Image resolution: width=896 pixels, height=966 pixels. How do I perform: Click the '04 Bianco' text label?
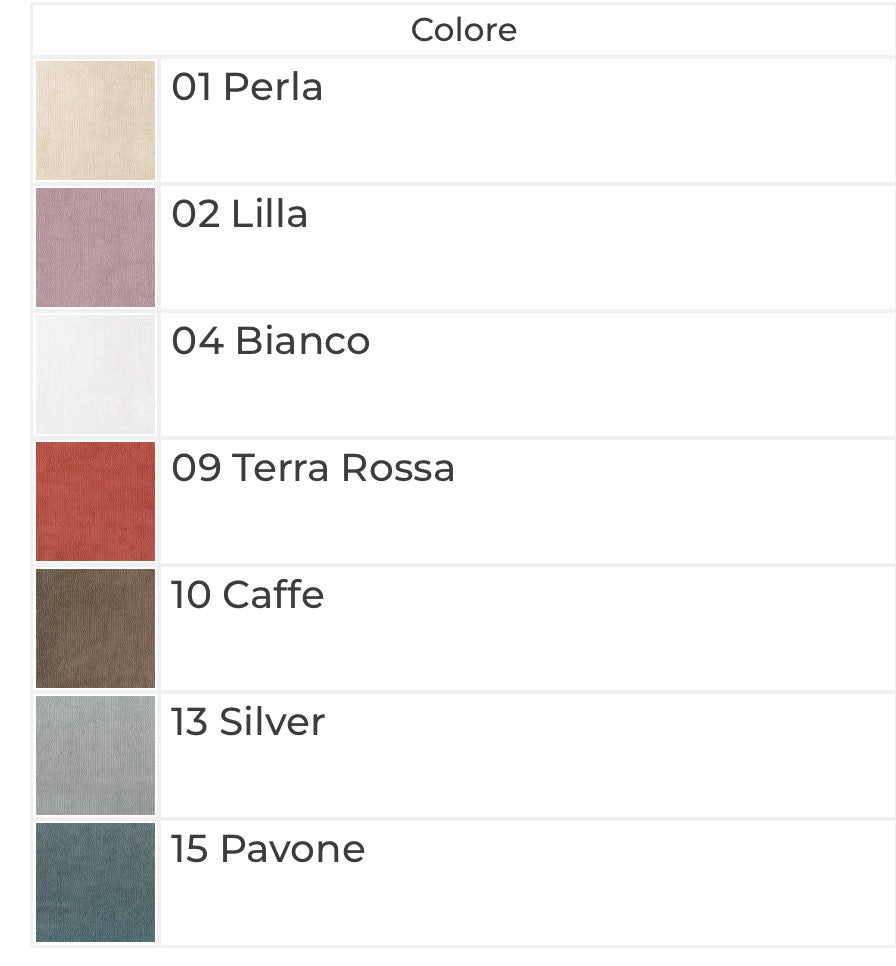click(271, 341)
